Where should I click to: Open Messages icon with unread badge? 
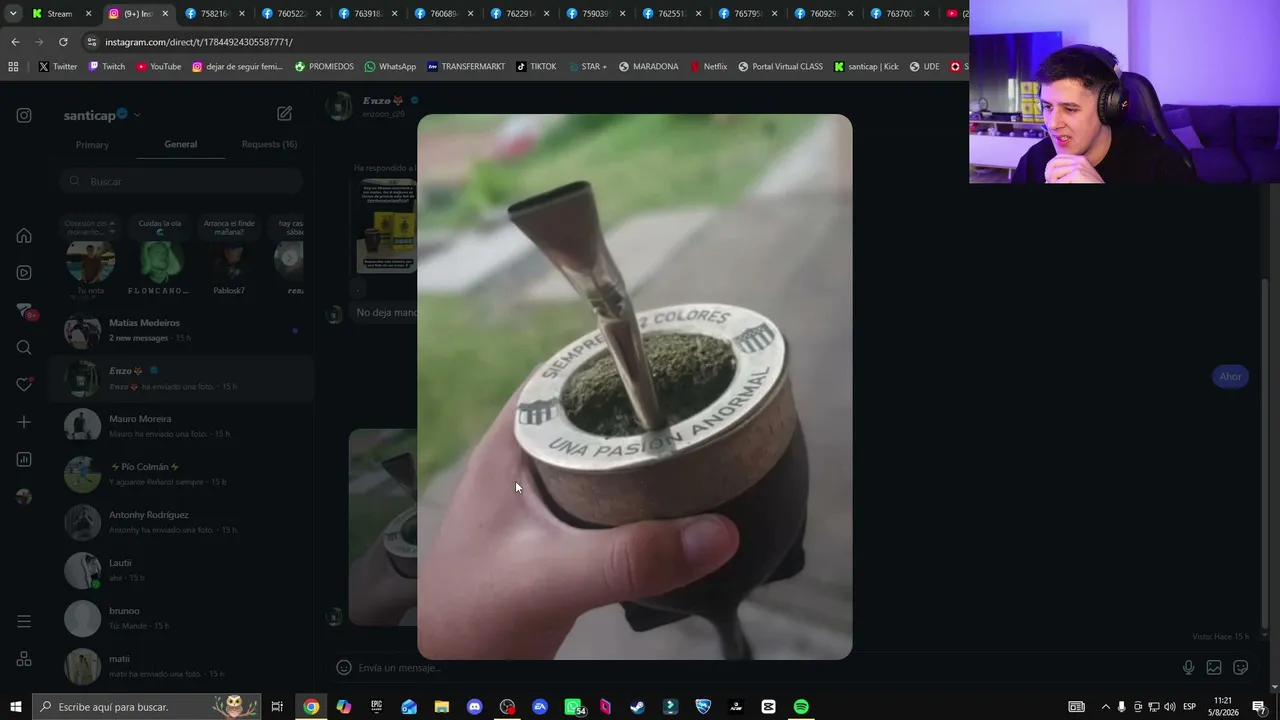pos(24,311)
